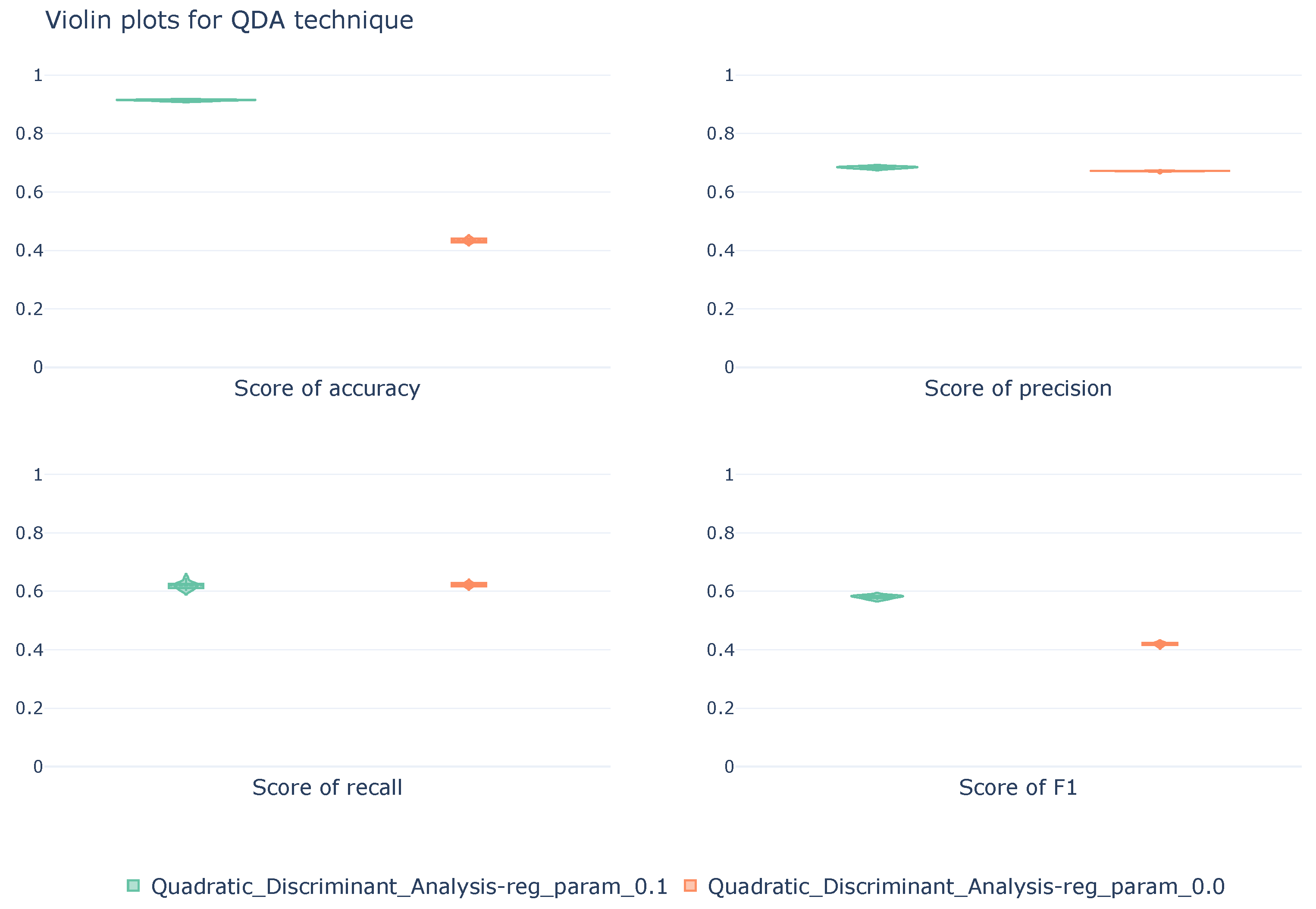Viewport: 1316px width, 909px height.
Task: Select the orange violin in the F1 plot
Action: [x=1159, y=644]
